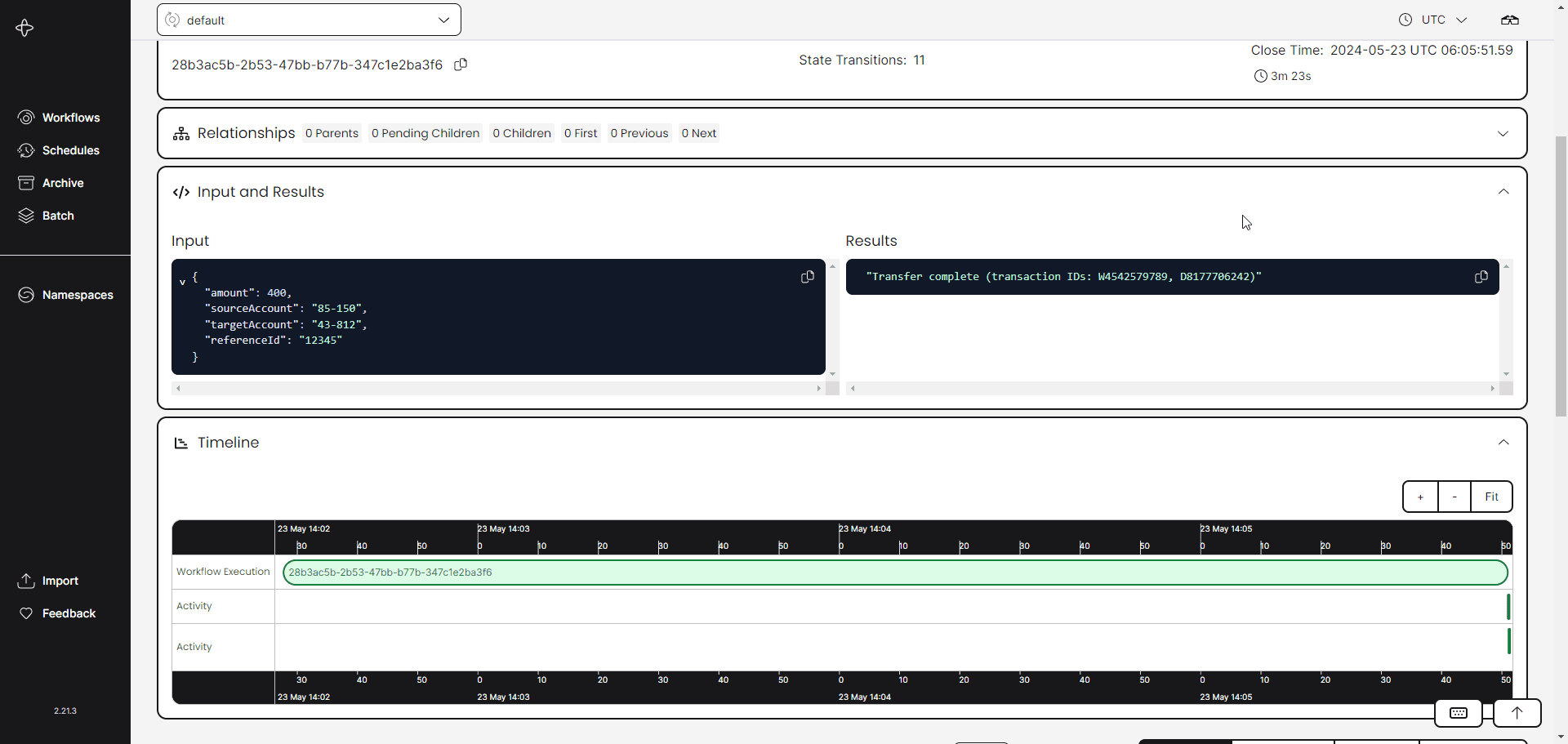Go to Workflows in sidebar

tap(70, 118)
